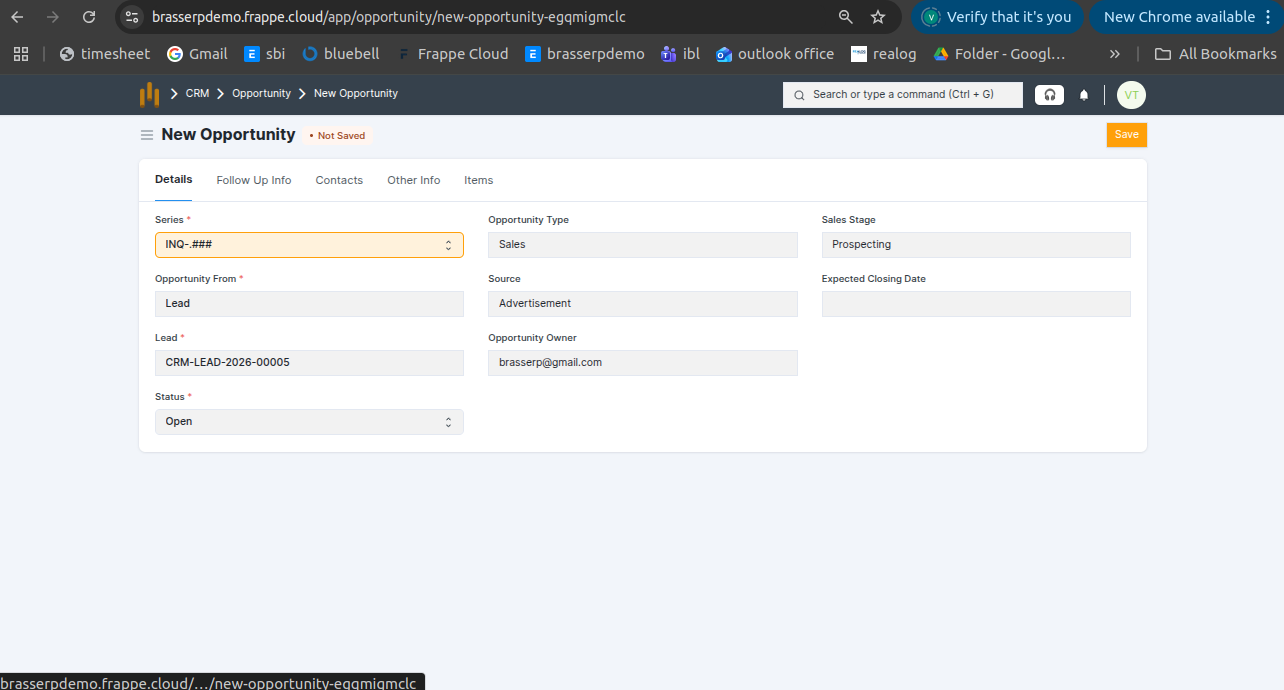Click the headset help icon
Viewport: 1284px width, 690px height.
point(1049,95)
